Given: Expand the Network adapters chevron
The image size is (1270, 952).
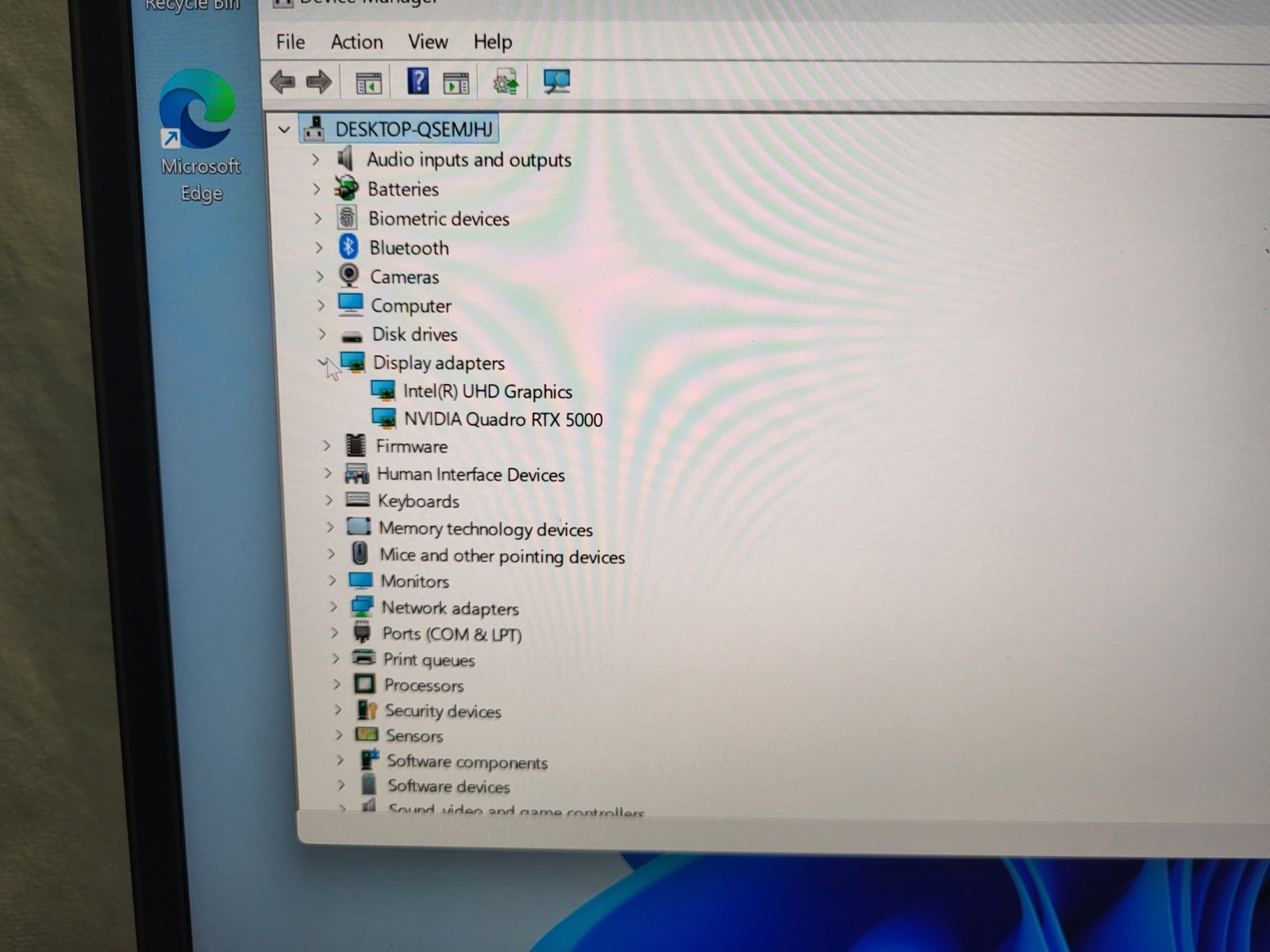Looking at the screenshot, I should [333, 607].
